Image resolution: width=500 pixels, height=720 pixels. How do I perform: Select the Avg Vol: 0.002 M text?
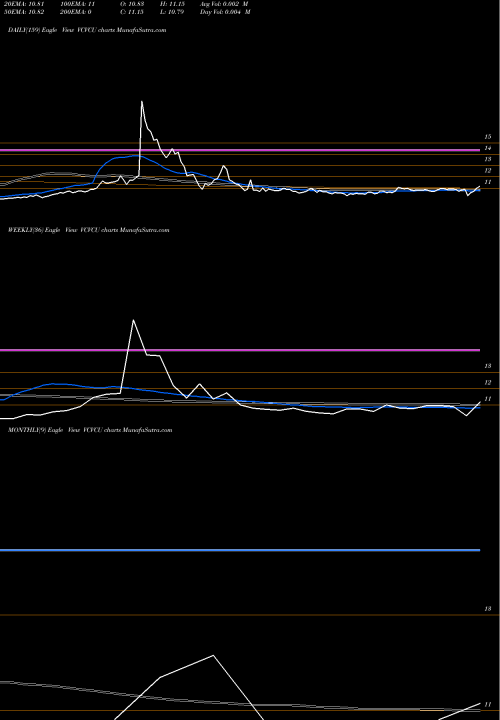point(225,4)
